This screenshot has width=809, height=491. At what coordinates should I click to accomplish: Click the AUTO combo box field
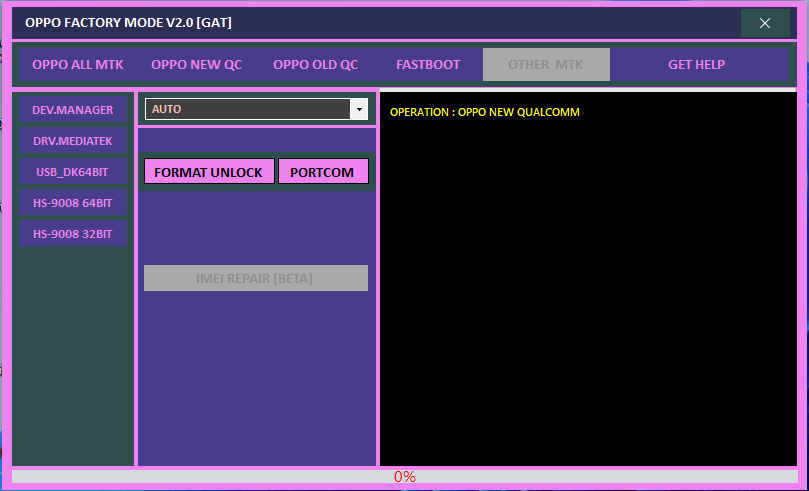coord(246,109)
